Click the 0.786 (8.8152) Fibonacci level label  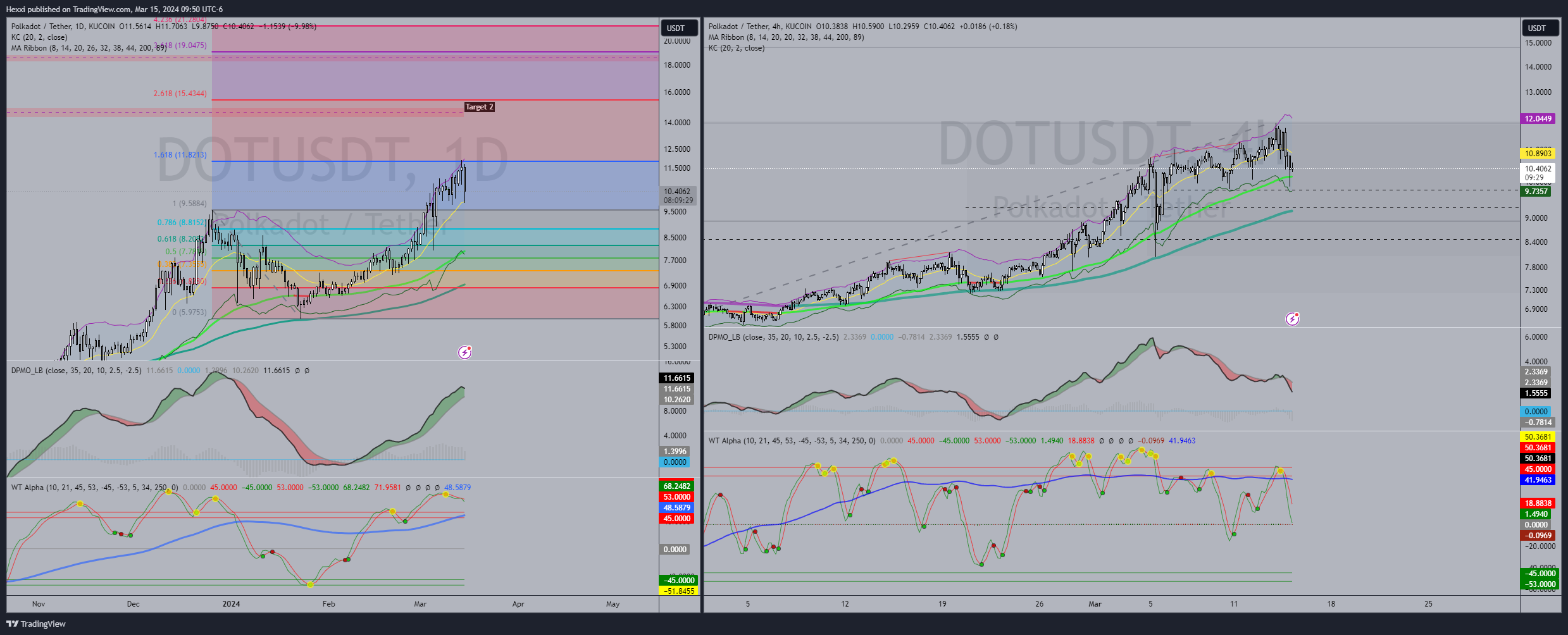181,223
